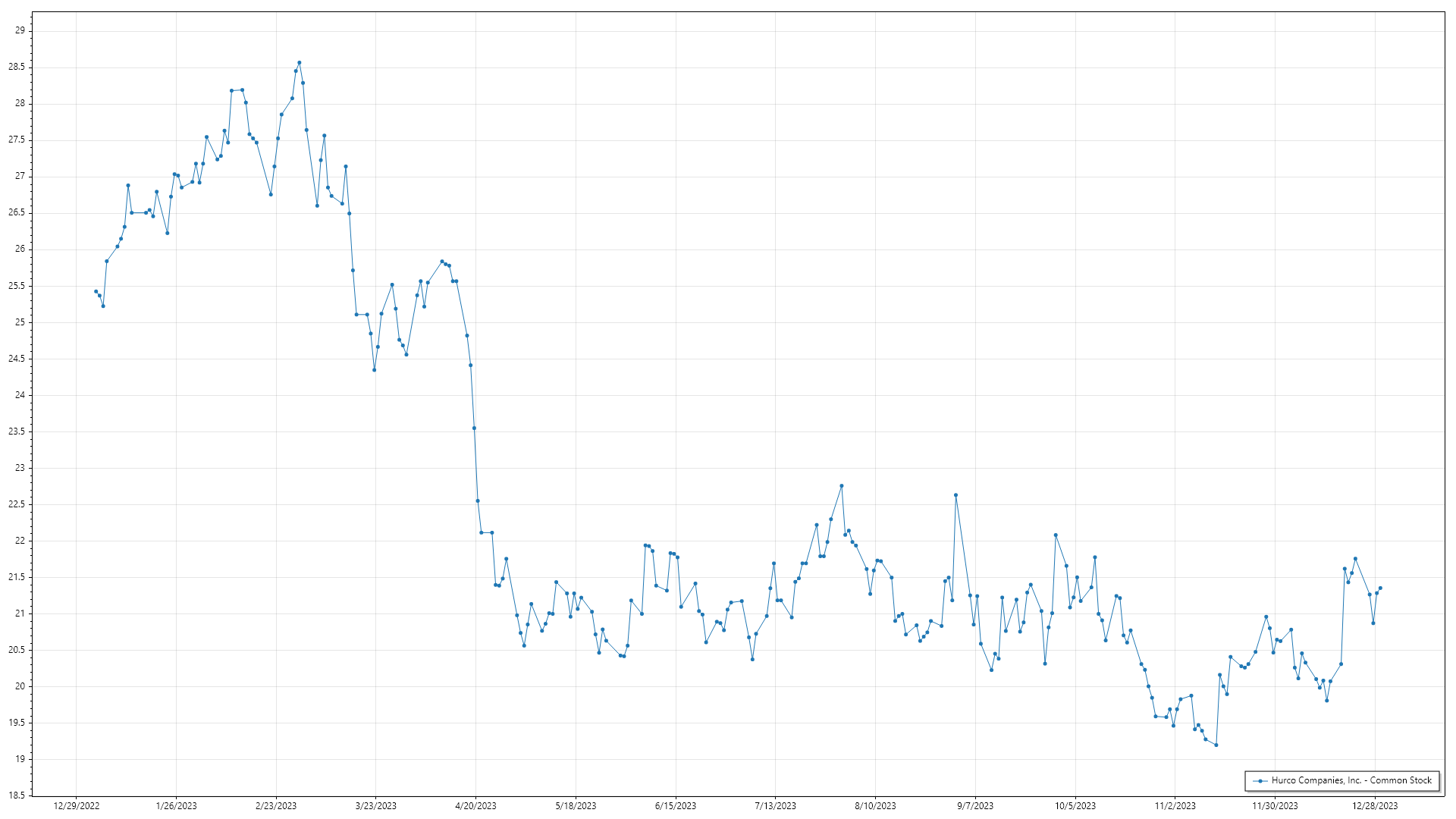
Task: Click the 4/20/2023 x-axis date label
Action: point(475,806)
